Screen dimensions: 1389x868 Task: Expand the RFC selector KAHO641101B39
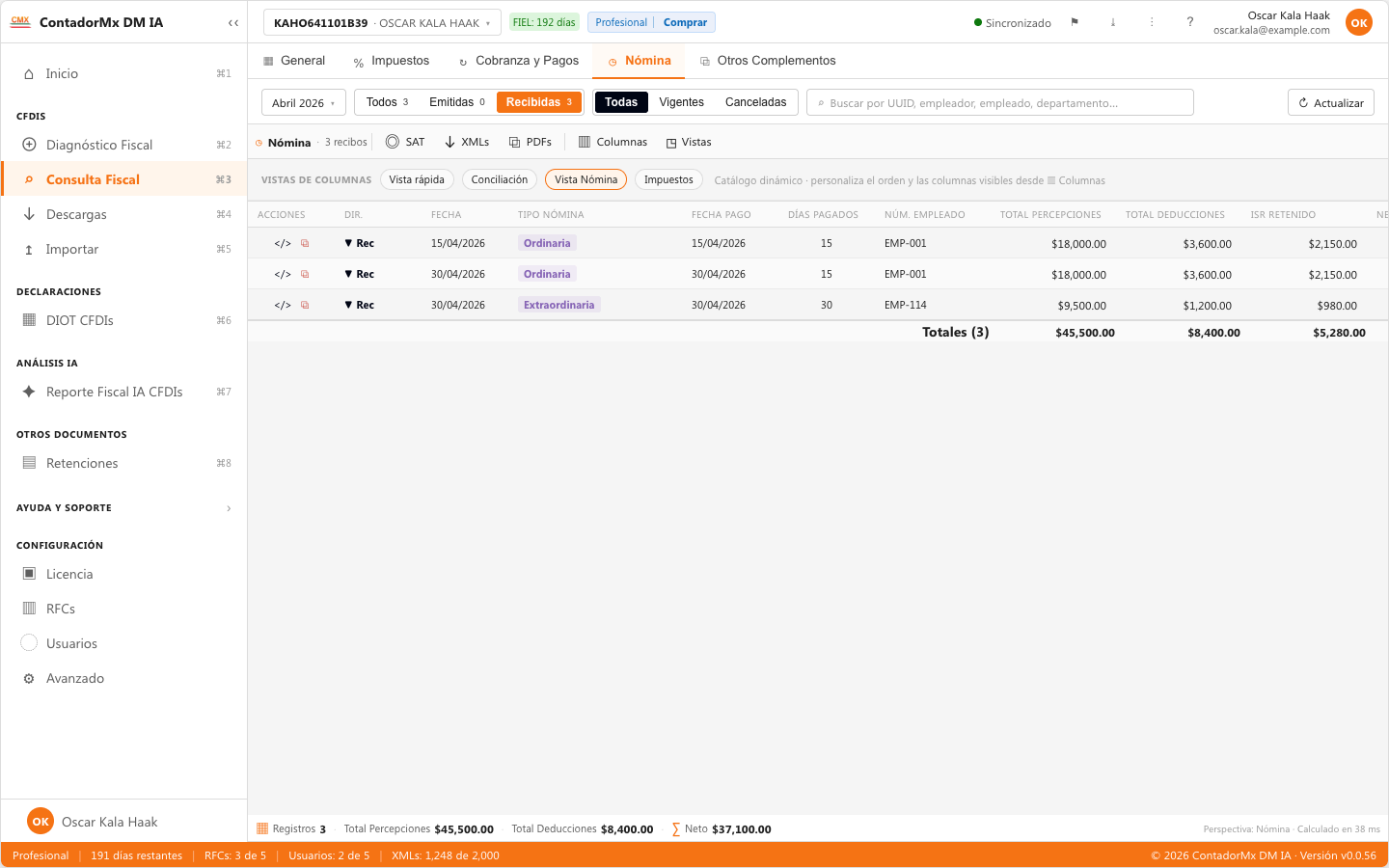pyautogui.click(x=382, y=22)
